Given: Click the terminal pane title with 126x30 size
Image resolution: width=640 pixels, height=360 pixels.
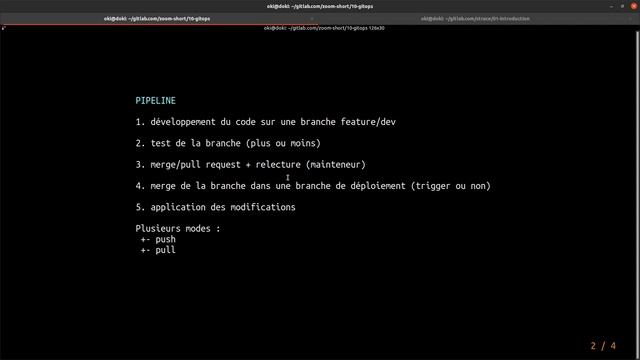Looking at the screenshot, I should click(324, 28).
